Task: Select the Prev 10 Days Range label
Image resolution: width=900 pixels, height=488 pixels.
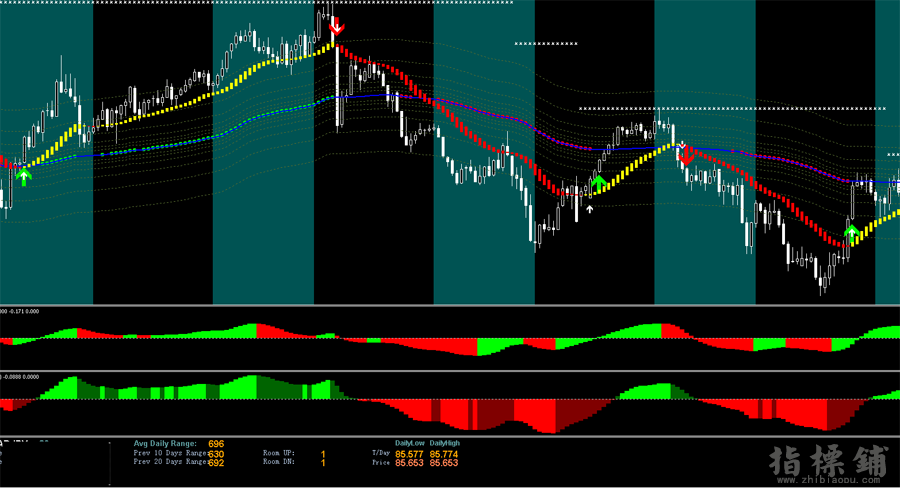Action: [x=170, y=454]
